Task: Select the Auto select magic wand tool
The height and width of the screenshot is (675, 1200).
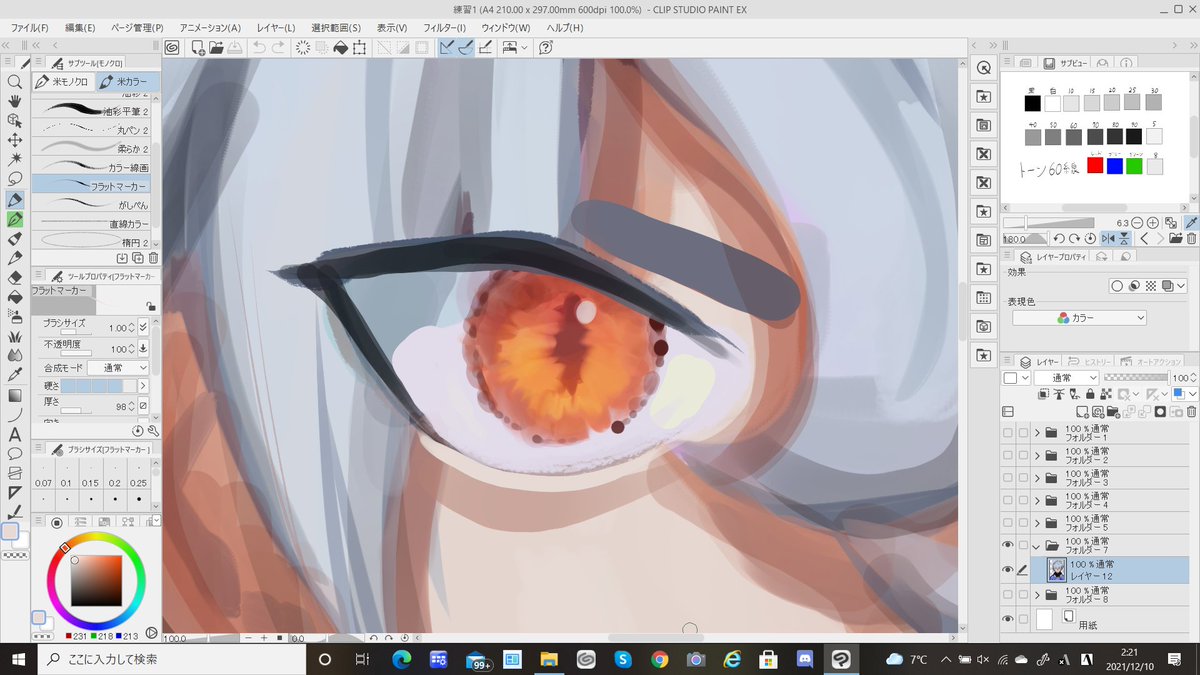Action: 15,158
